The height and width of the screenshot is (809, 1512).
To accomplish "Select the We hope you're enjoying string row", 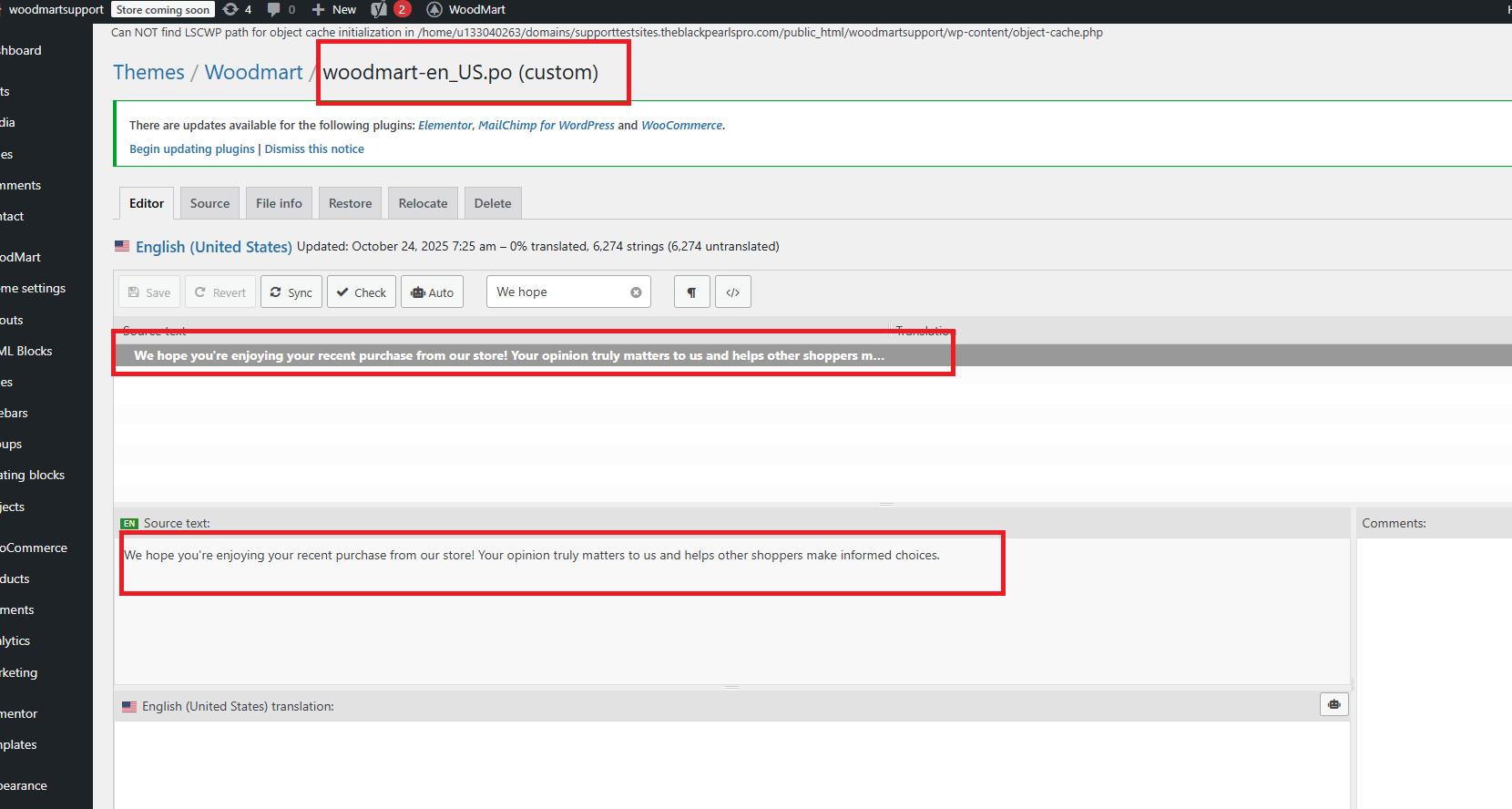I will coord(812,355).
